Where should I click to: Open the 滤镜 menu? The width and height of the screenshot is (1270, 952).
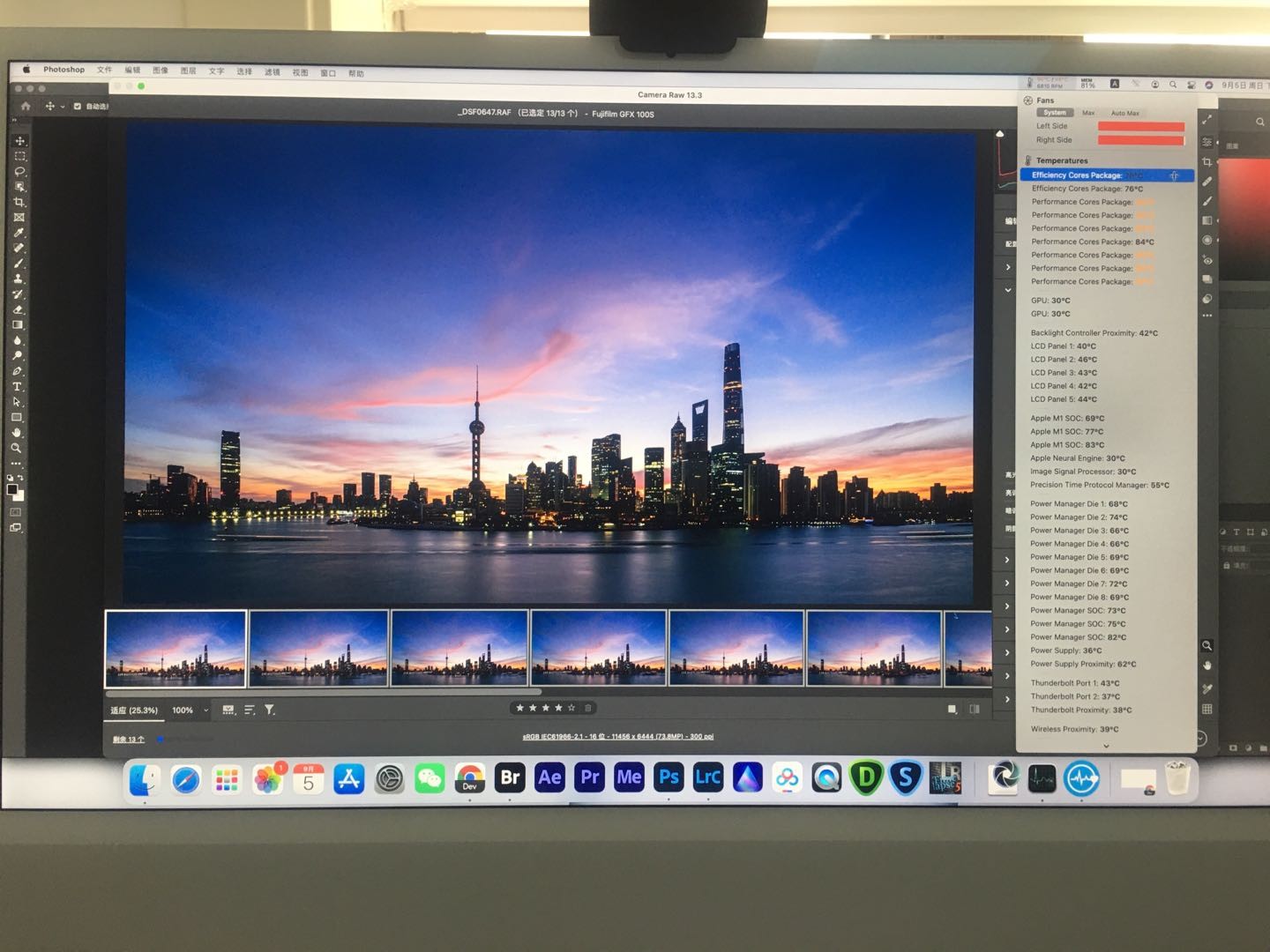(x=272, y=72)
